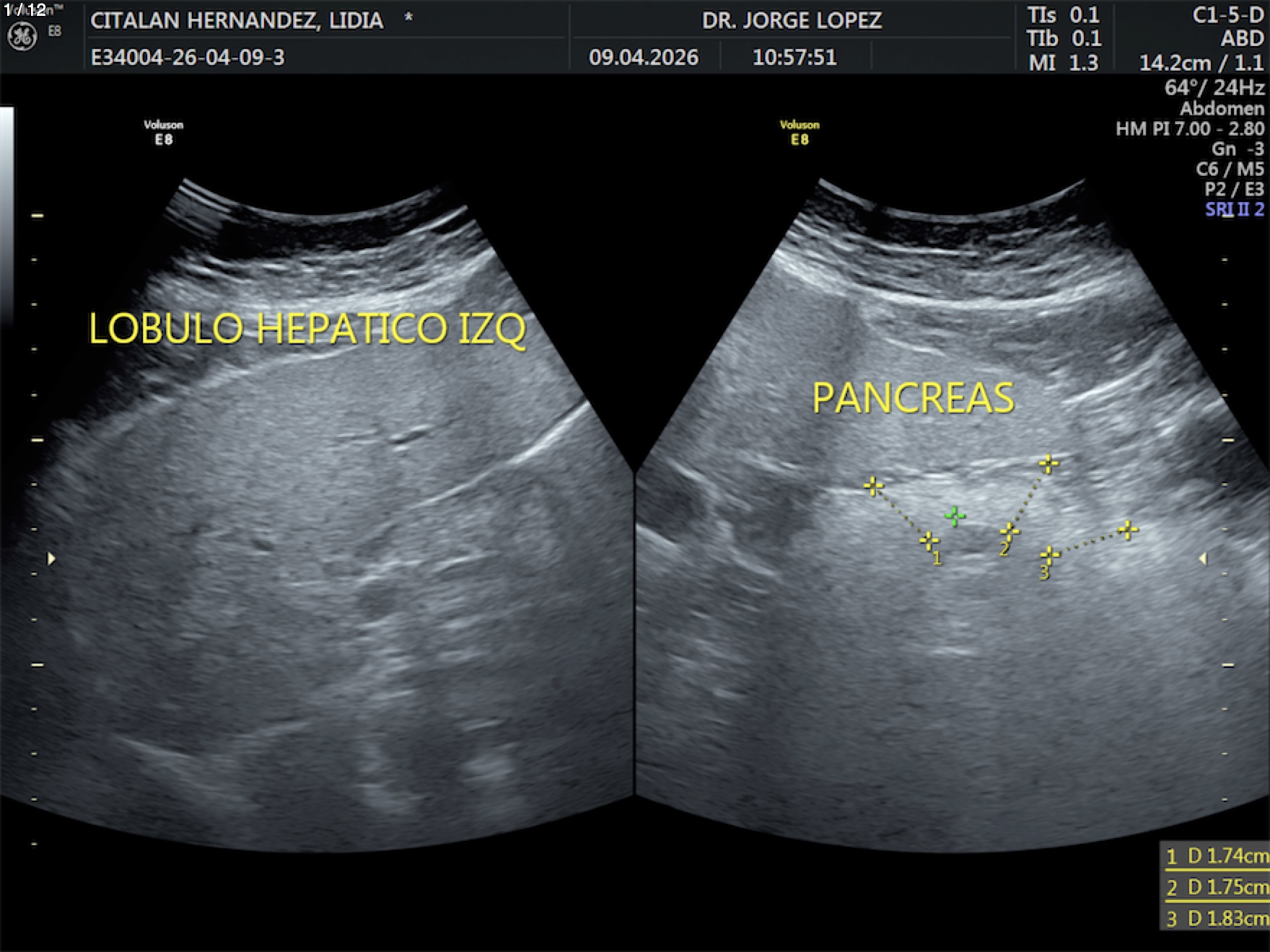Click the left image focus arrow marker
This screenshot has height=952, width=1270.
51,559
